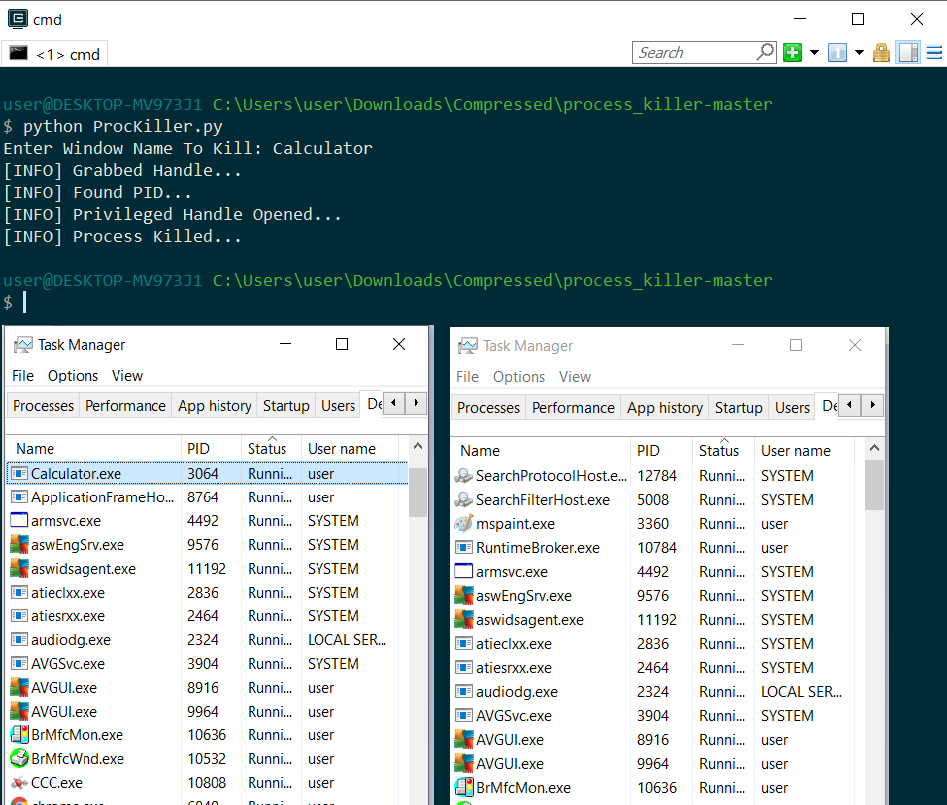
Task: Click left tab-scroll arrow in left Task Manager
Action: 394,403
